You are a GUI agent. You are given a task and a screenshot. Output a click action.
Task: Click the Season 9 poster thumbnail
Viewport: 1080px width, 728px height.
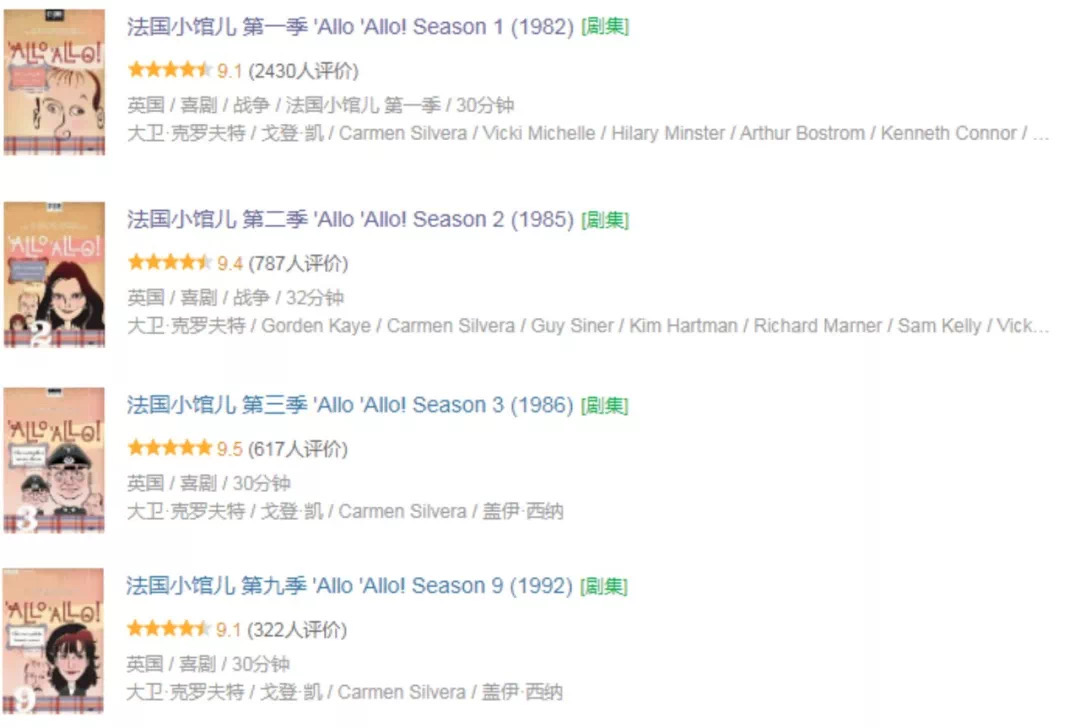point(53,641)
